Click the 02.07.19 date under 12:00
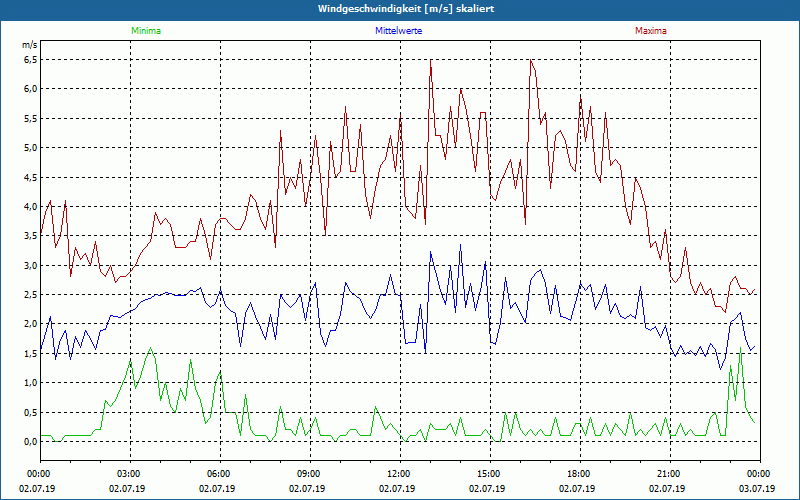Screen dimensions: 800x500 click(397, 488)
